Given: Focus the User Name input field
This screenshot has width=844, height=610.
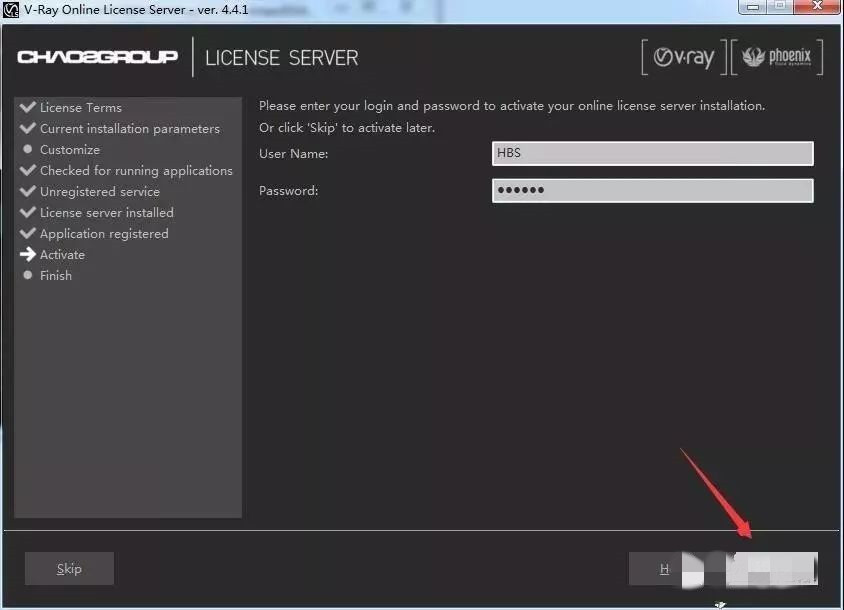Looking at the screenshot, I should (652, 153).
